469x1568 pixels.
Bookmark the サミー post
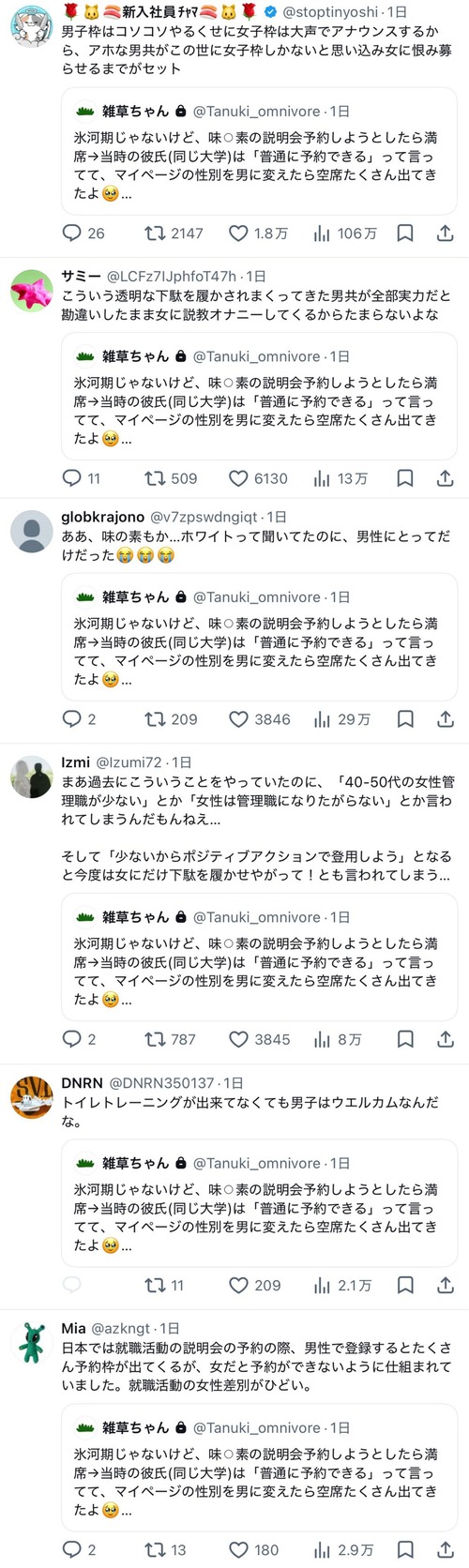(405, 478)
